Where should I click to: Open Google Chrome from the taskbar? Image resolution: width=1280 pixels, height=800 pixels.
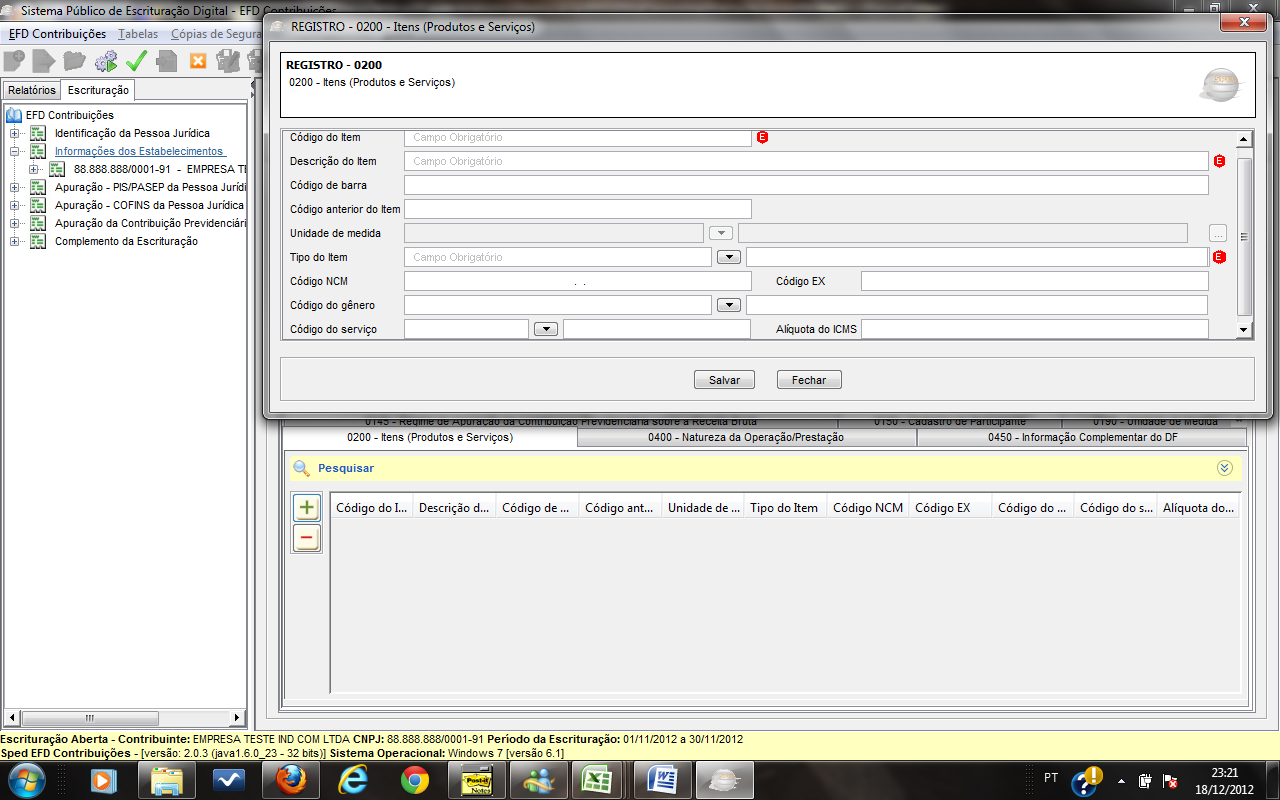tap(414, 779)
